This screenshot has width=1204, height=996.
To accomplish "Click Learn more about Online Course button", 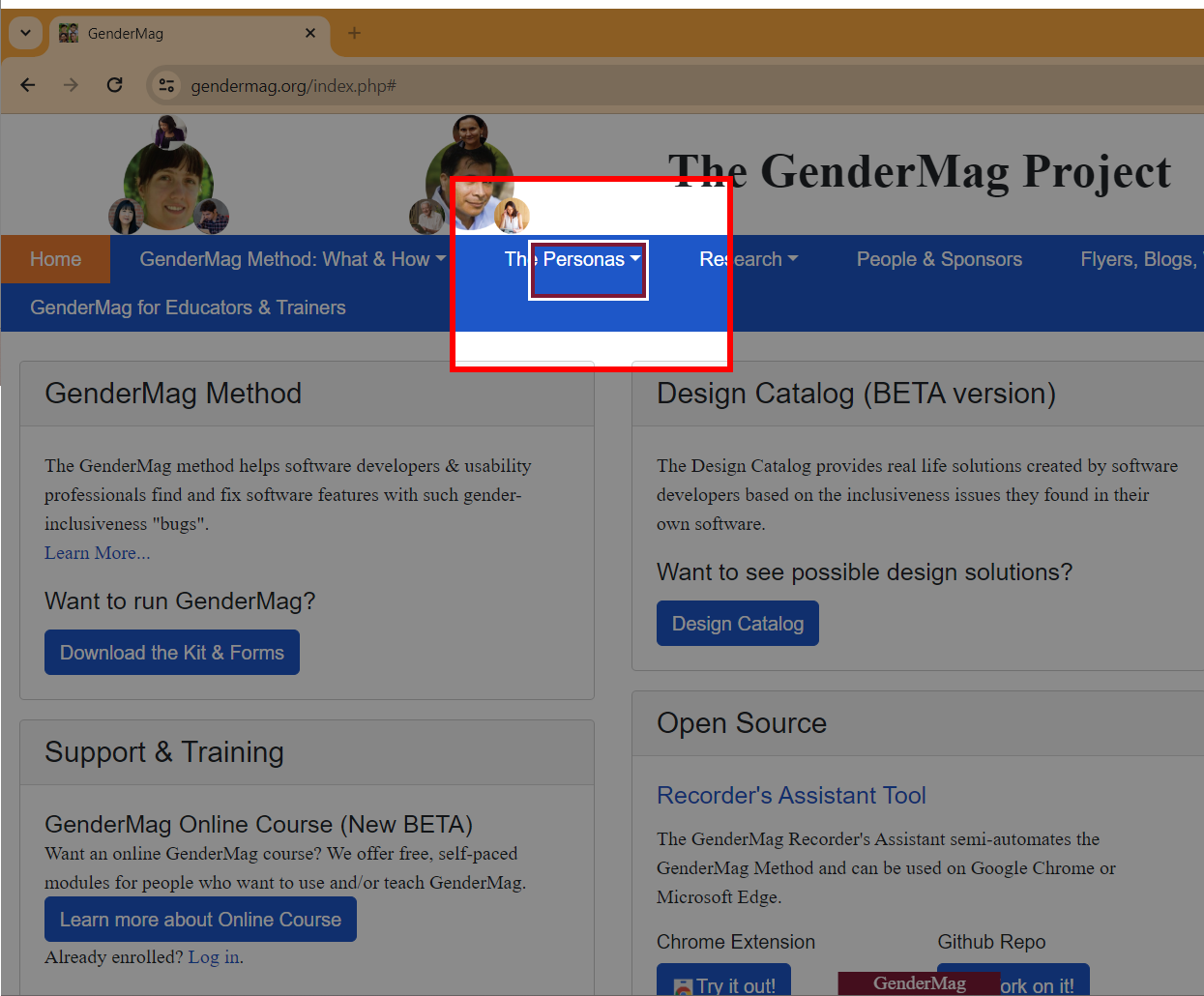I will [200, 920].
